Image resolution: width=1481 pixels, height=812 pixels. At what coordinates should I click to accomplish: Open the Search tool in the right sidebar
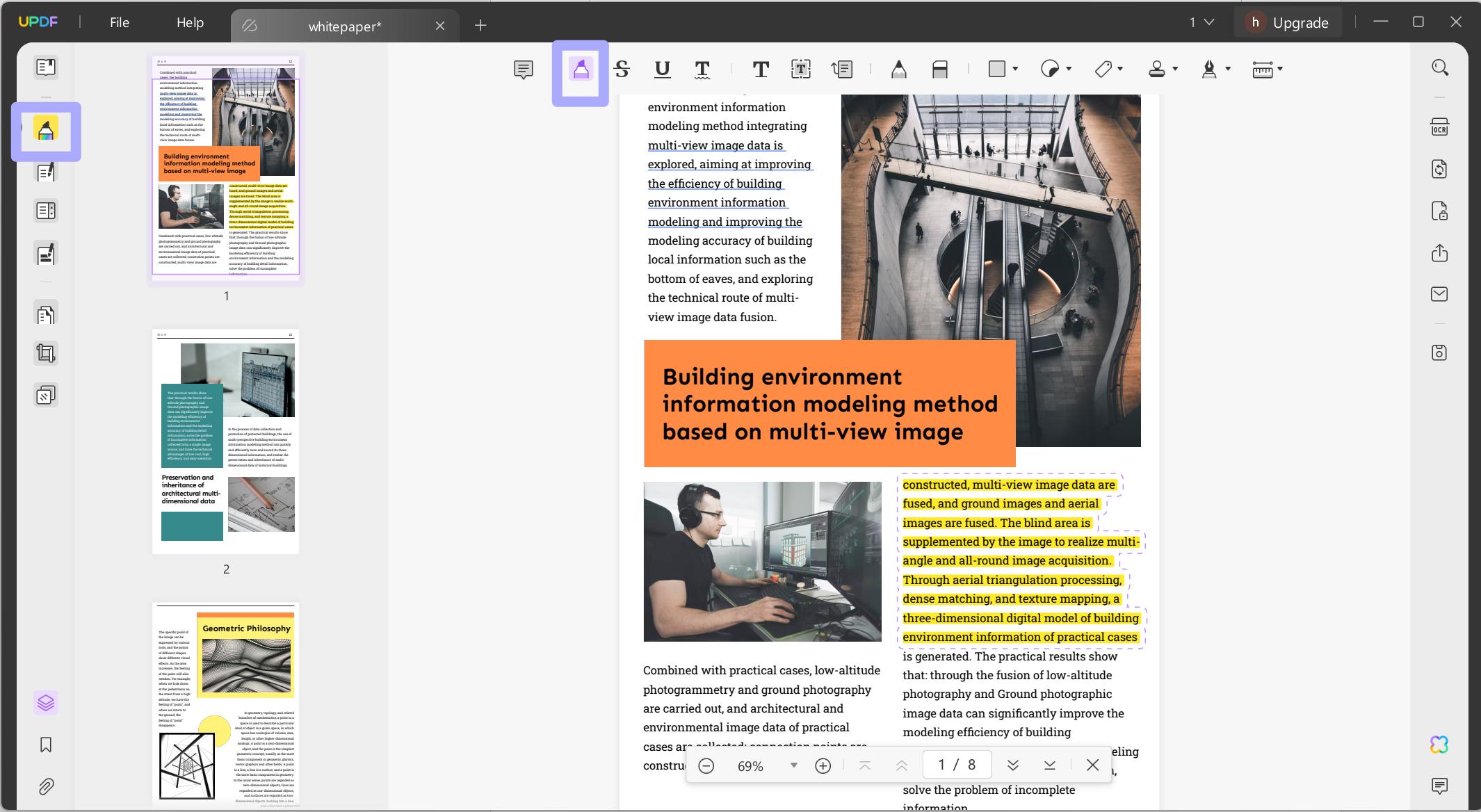click(x=1439, y=67)
